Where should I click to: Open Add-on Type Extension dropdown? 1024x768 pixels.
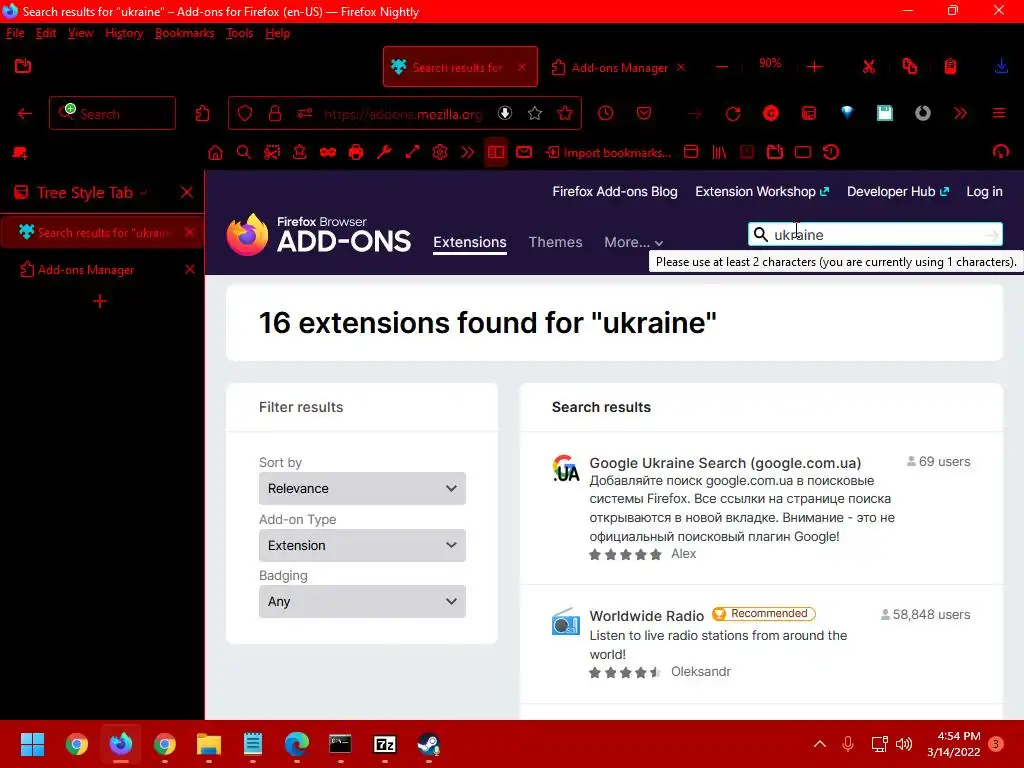(362, 545)
